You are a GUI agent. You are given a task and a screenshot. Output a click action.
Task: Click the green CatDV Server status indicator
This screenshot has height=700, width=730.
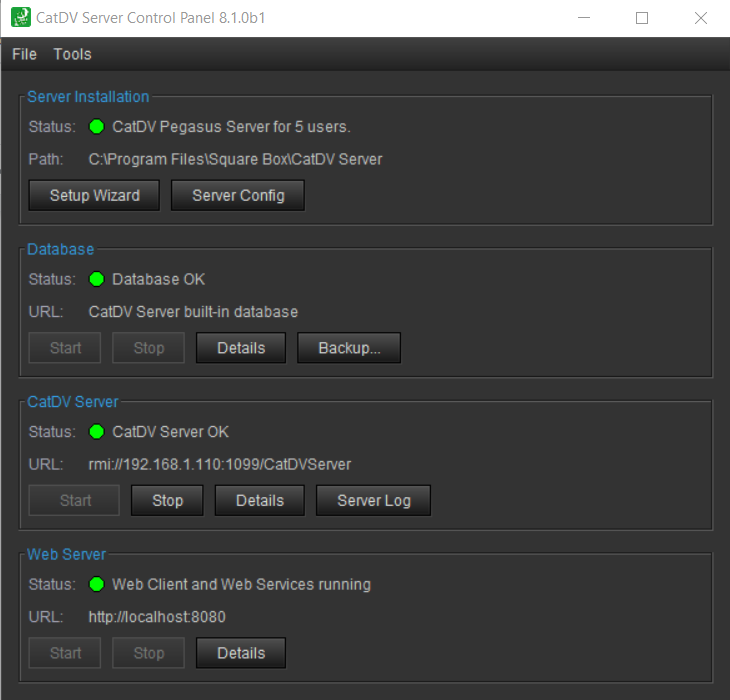[97, 431]
